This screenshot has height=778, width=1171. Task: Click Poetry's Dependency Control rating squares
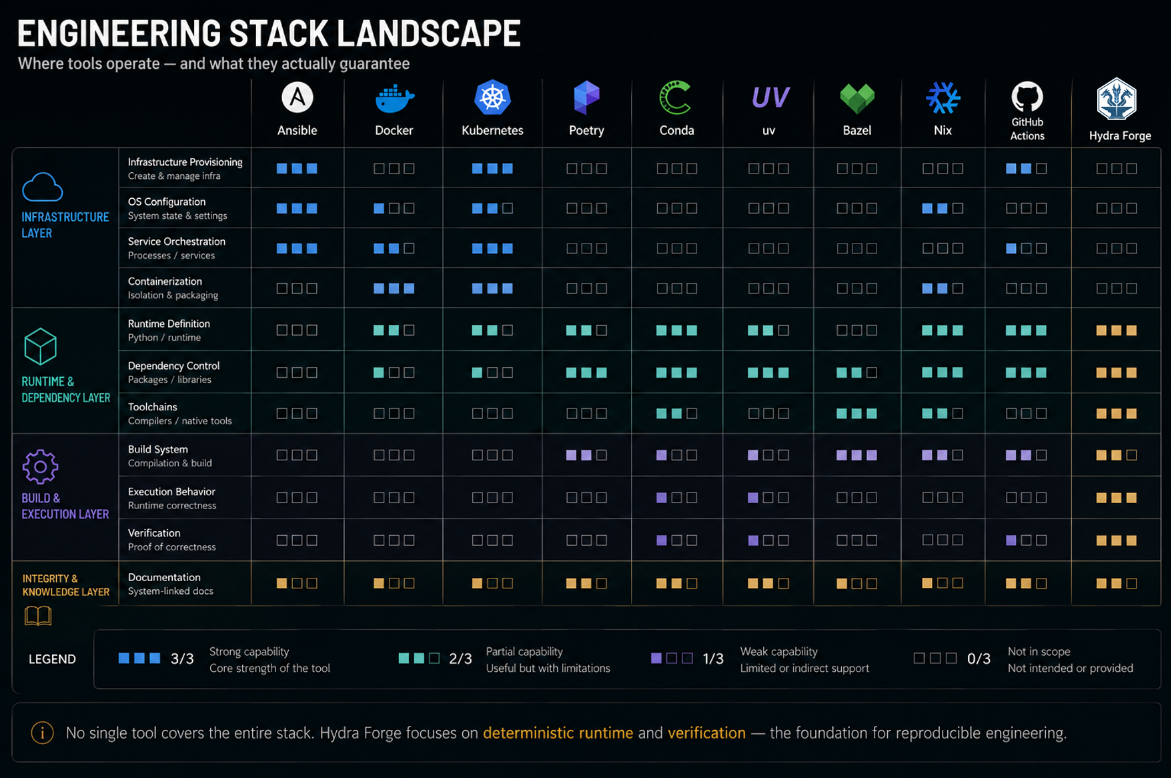click(586, 373)
